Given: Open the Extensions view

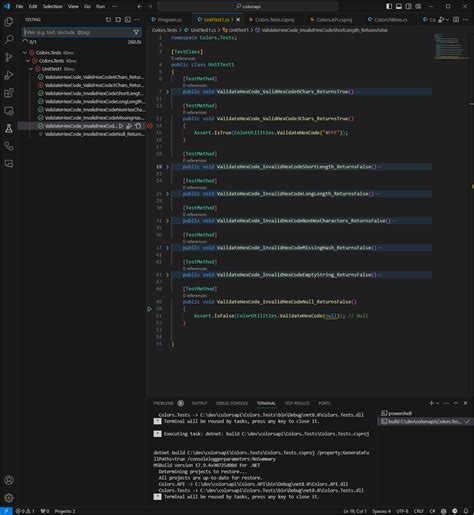Looking at the screenshot, I should point(9,93).
